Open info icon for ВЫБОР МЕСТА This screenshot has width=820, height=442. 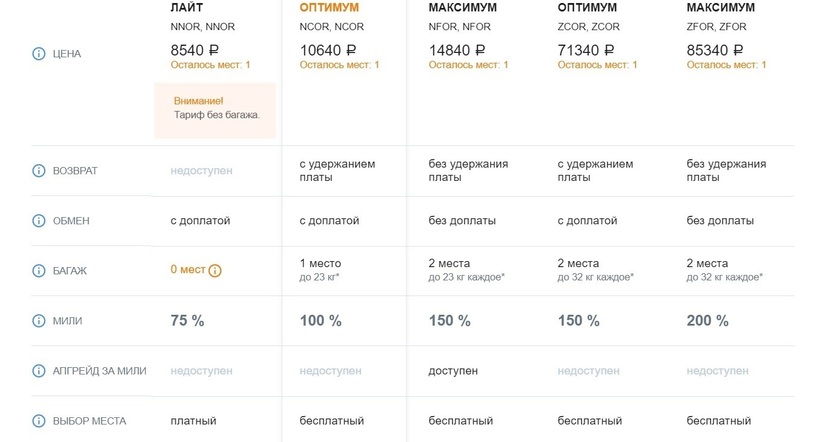pos(39,421)
